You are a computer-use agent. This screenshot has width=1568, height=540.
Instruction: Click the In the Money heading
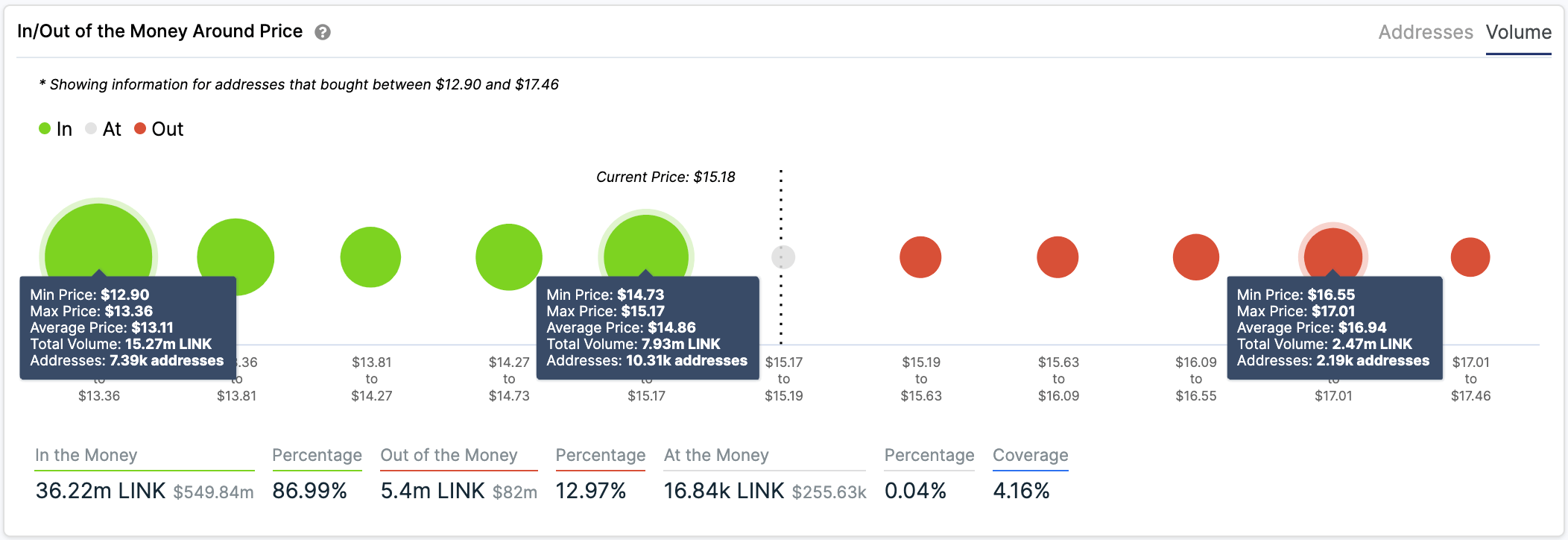(86, 455)
